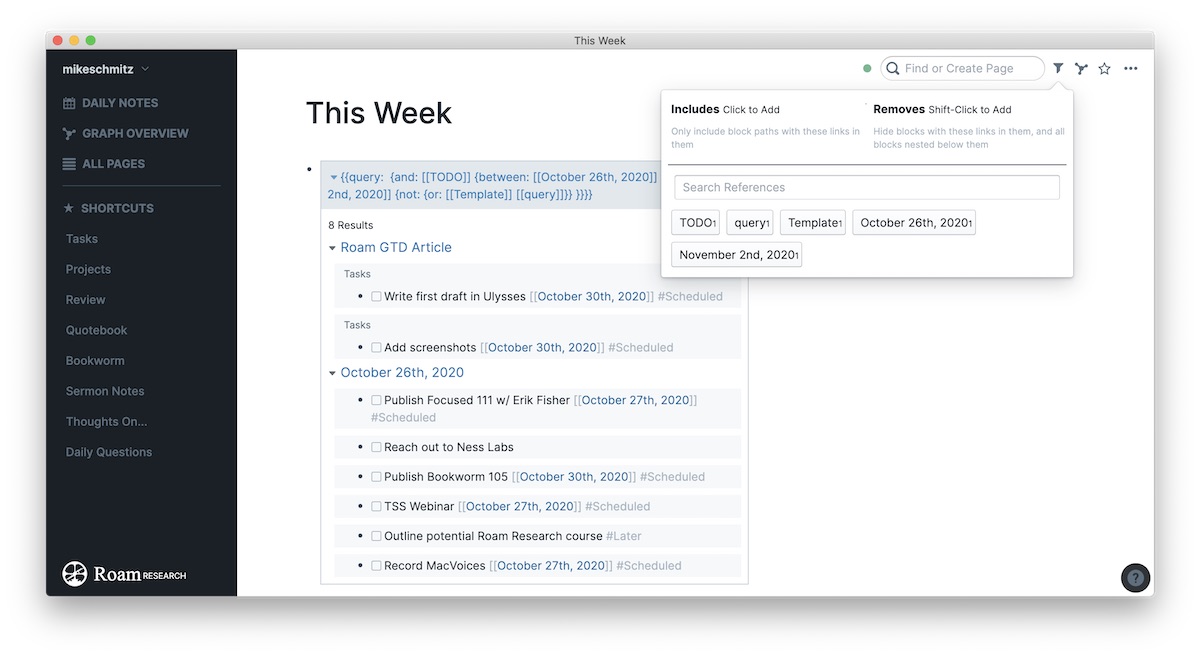Check the 'Publish Bookworm 105' task
The width and height of the screenshot is (1200, 657).
point(376,477)
